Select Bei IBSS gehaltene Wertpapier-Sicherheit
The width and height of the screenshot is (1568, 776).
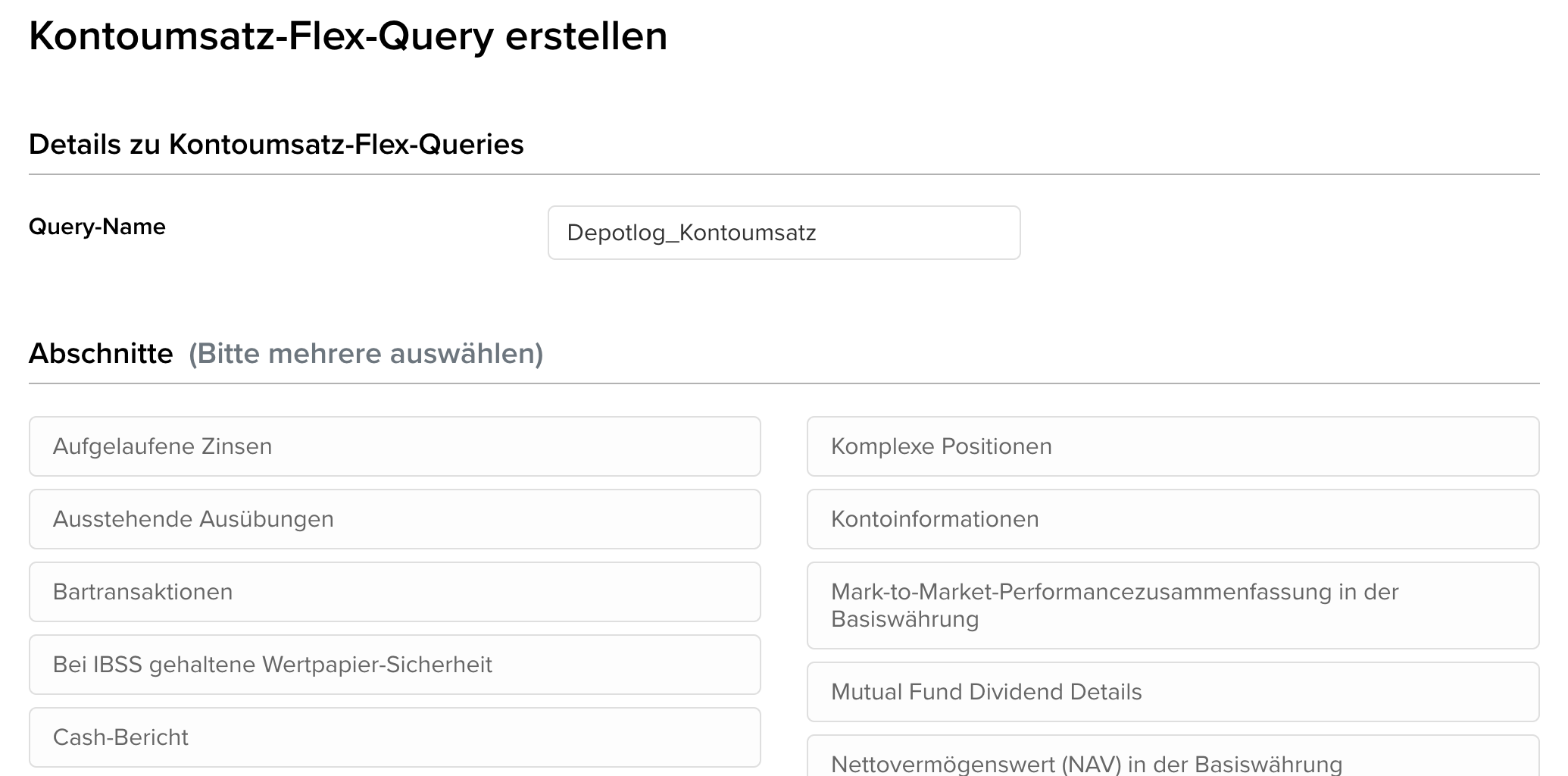tap(395, 665)
